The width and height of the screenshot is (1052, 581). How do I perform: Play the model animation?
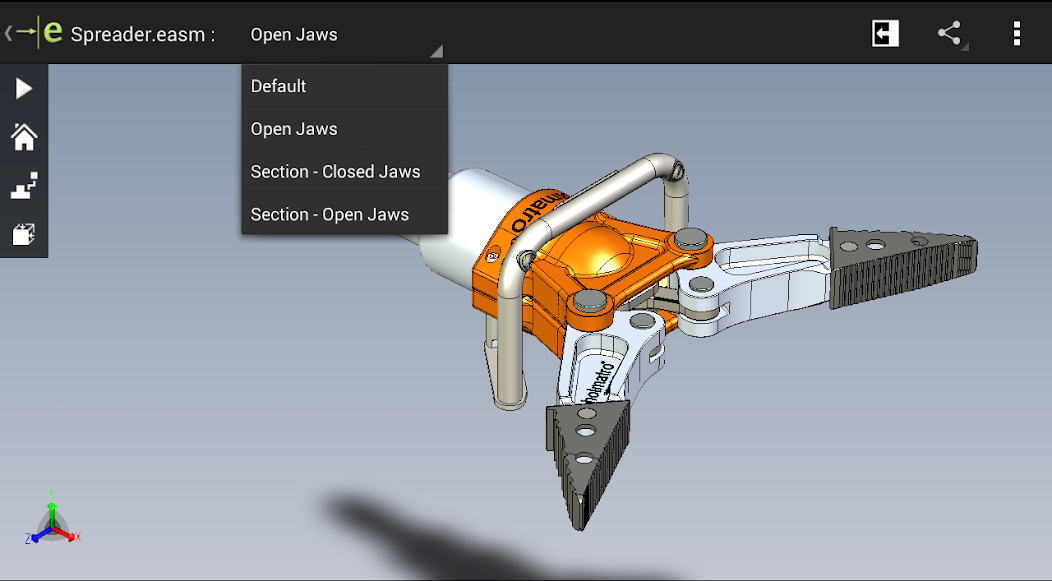click(x=23, y=89)
